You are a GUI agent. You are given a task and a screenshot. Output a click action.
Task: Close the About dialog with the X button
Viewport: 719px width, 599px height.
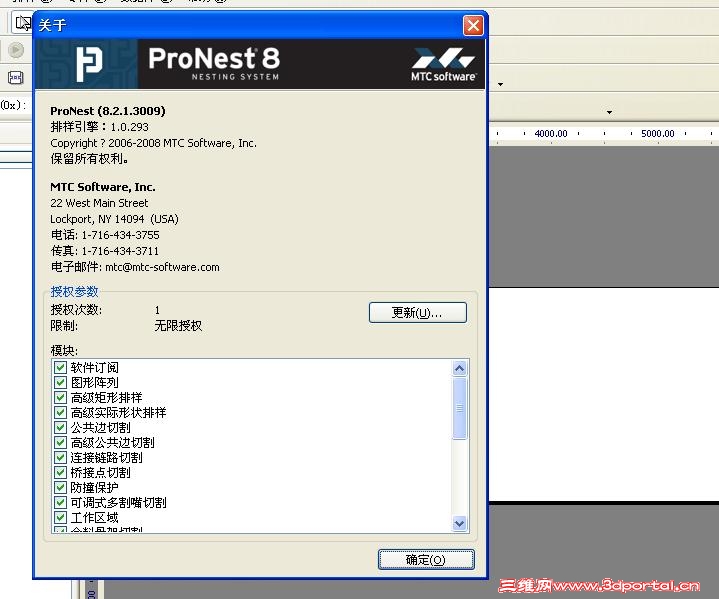coord(473,25)
